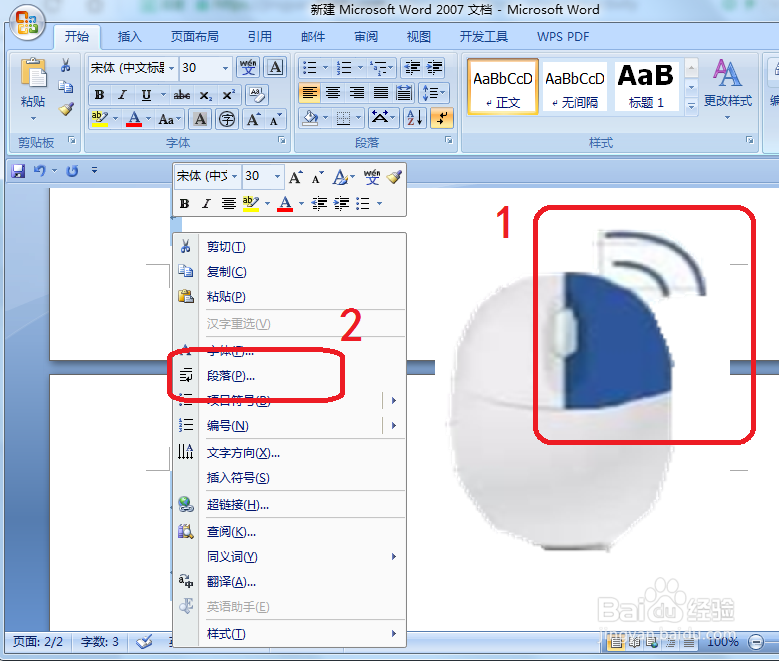Toggle Strikethrough in the ribbon
779x661 pixels.
tap(181, 94)
